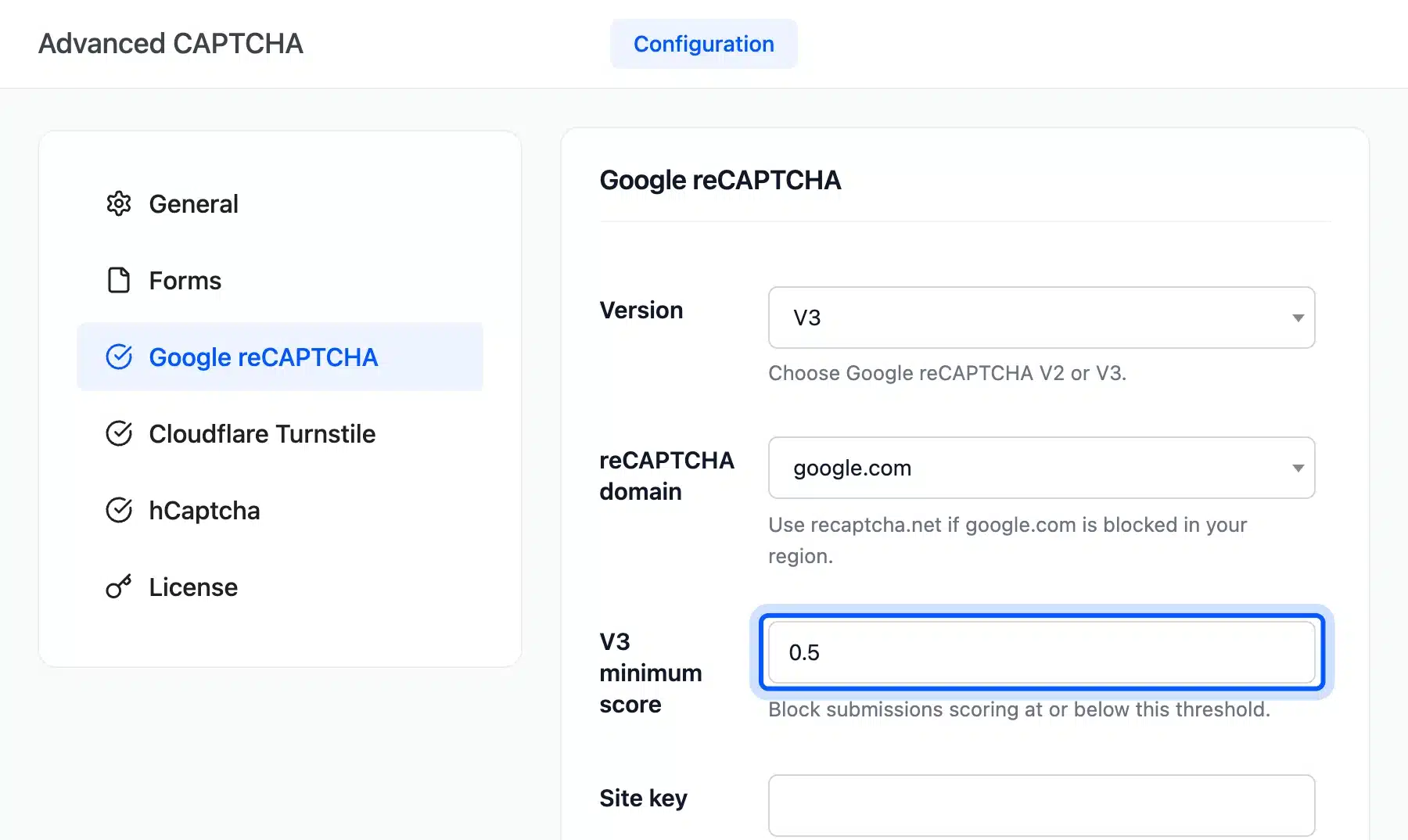Go to the Forms section

click(280, 280)
